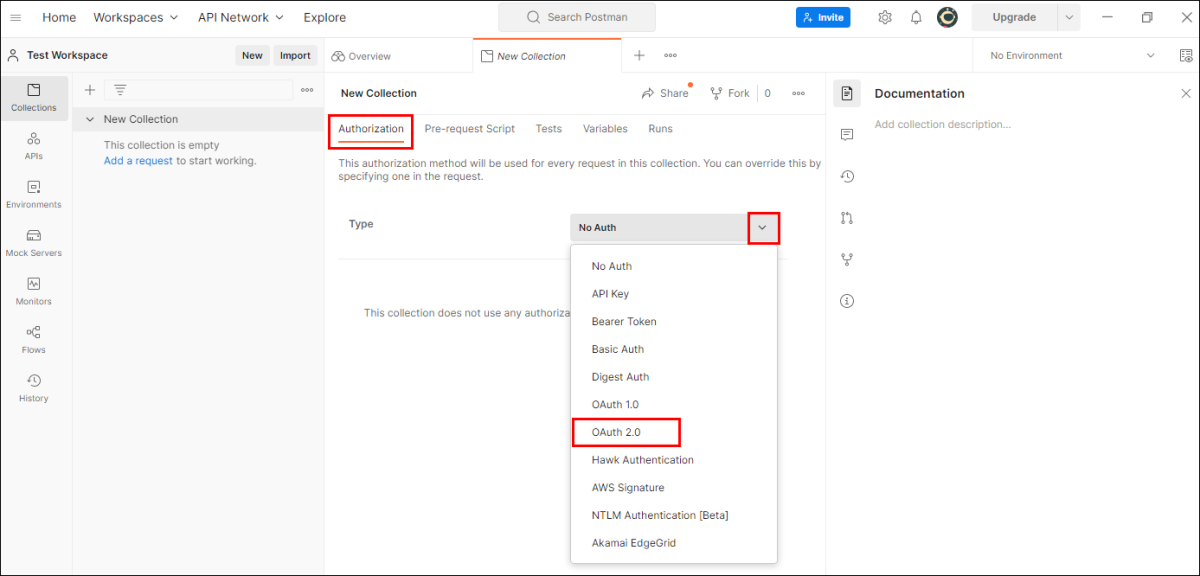Open the Overview tab
Viewport: 1200px width, 576px height.
pos(361,56)
